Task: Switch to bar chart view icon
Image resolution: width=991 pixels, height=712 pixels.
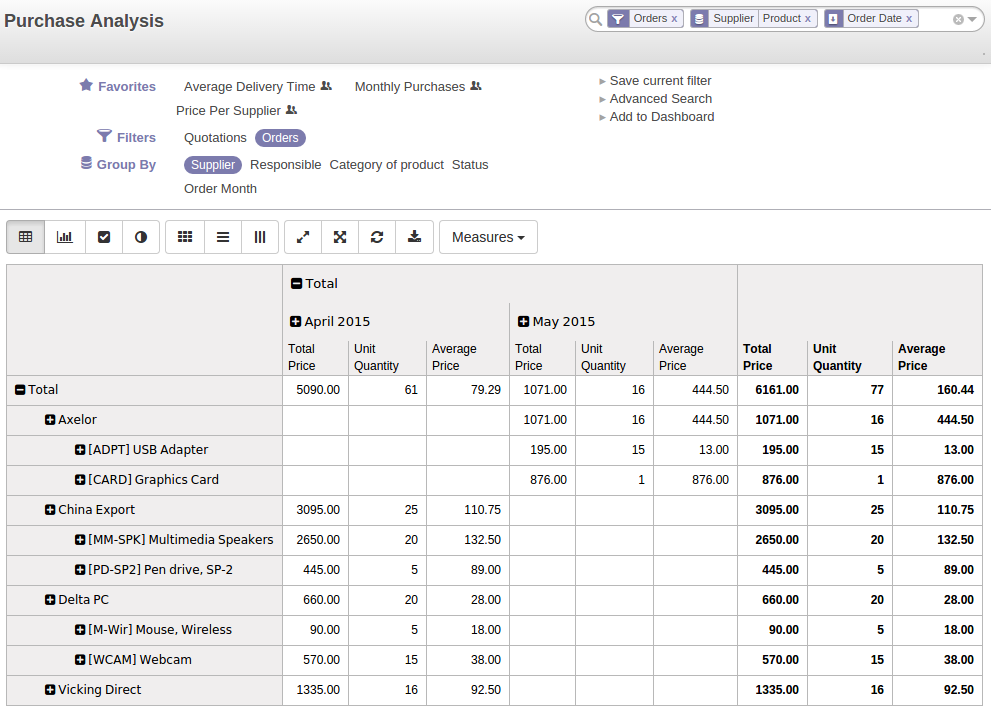Action: point(64,237)
